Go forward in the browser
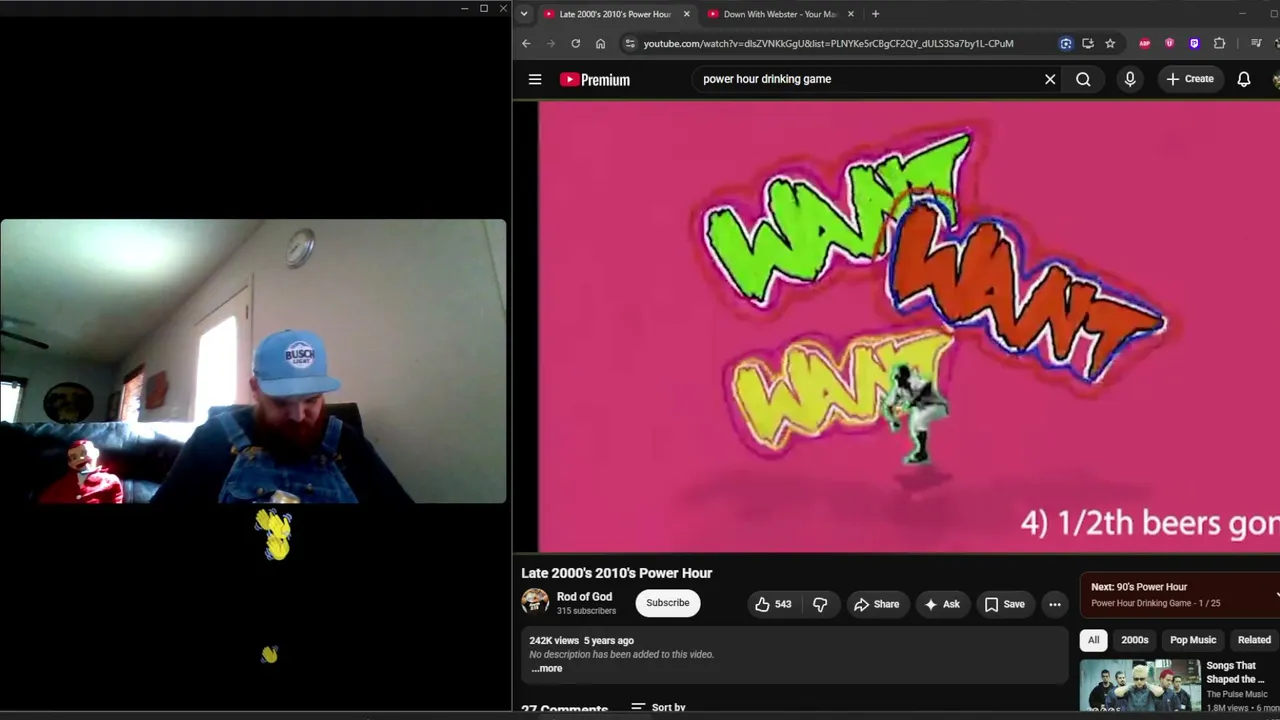The image size is (1280, 720). (550, 43)
